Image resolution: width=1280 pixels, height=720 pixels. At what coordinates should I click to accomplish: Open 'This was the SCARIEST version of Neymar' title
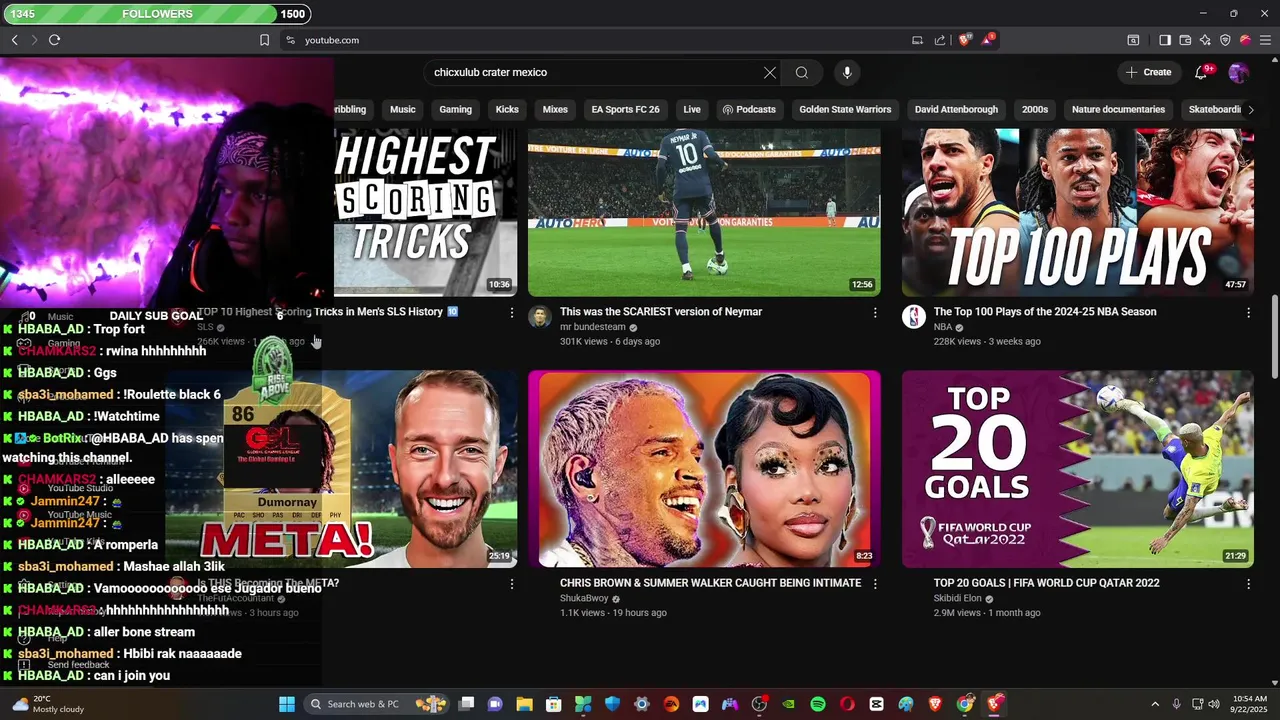661,312
